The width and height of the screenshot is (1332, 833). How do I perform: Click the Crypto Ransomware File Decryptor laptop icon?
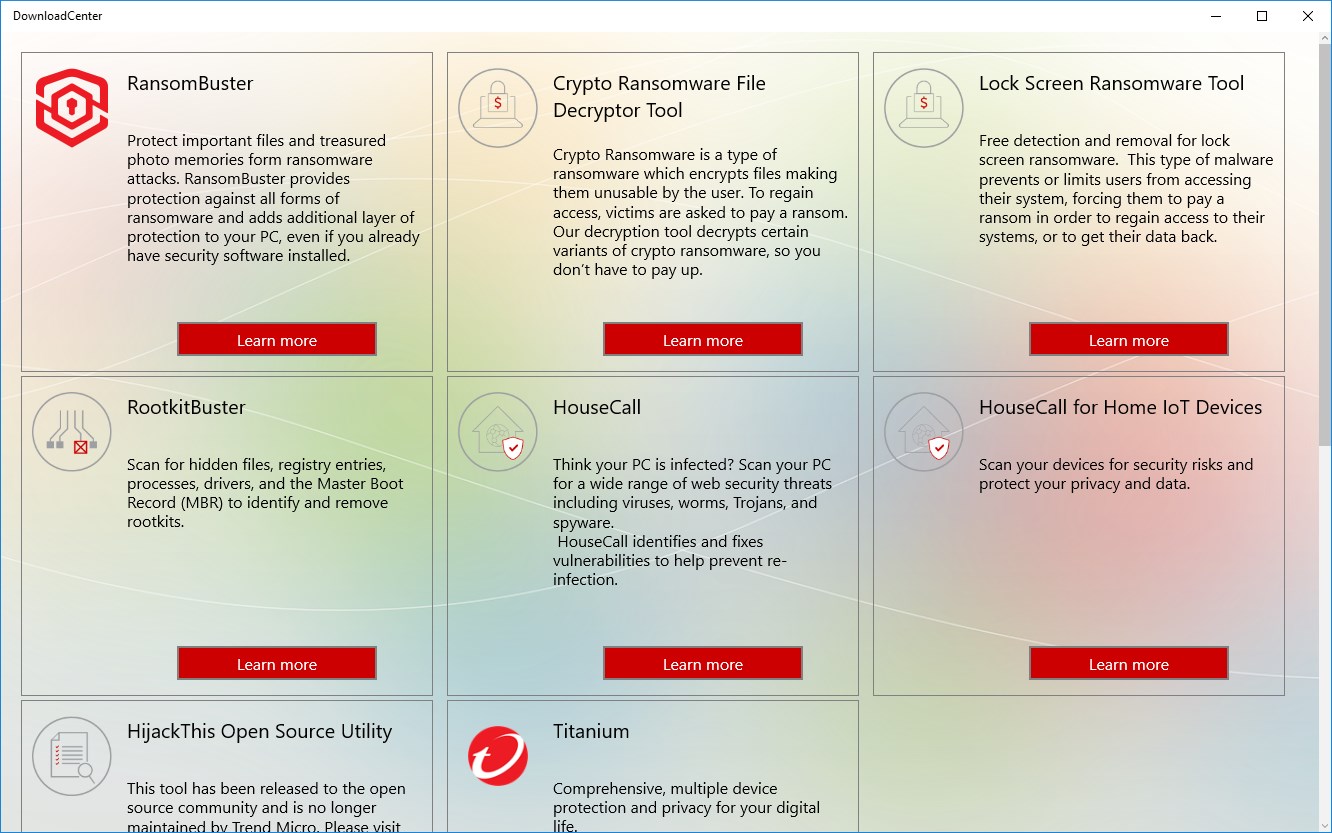[x=498, y=108]
